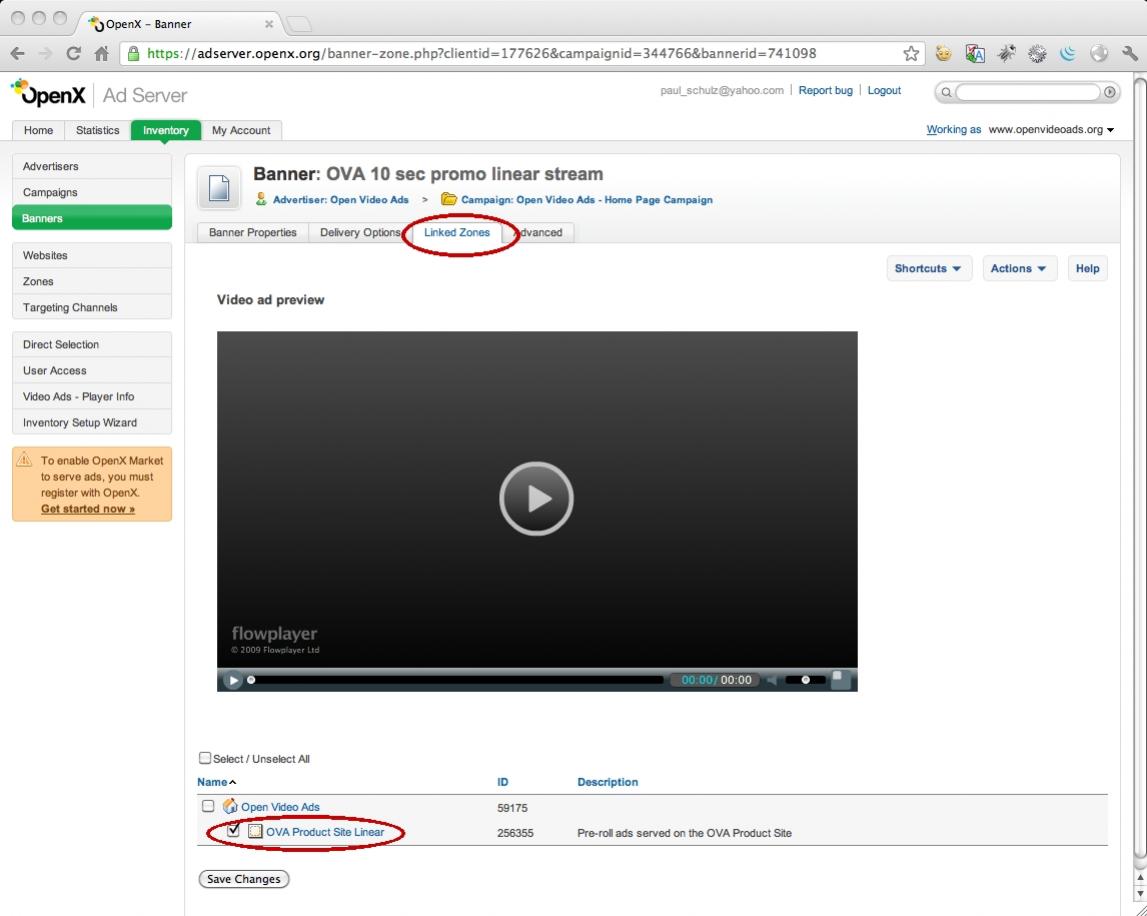Image resolution: width=1147 pixels, height=916 pixels.
Task: Toggle fullscreen in the video player
Action: click(x=840, y=680)
